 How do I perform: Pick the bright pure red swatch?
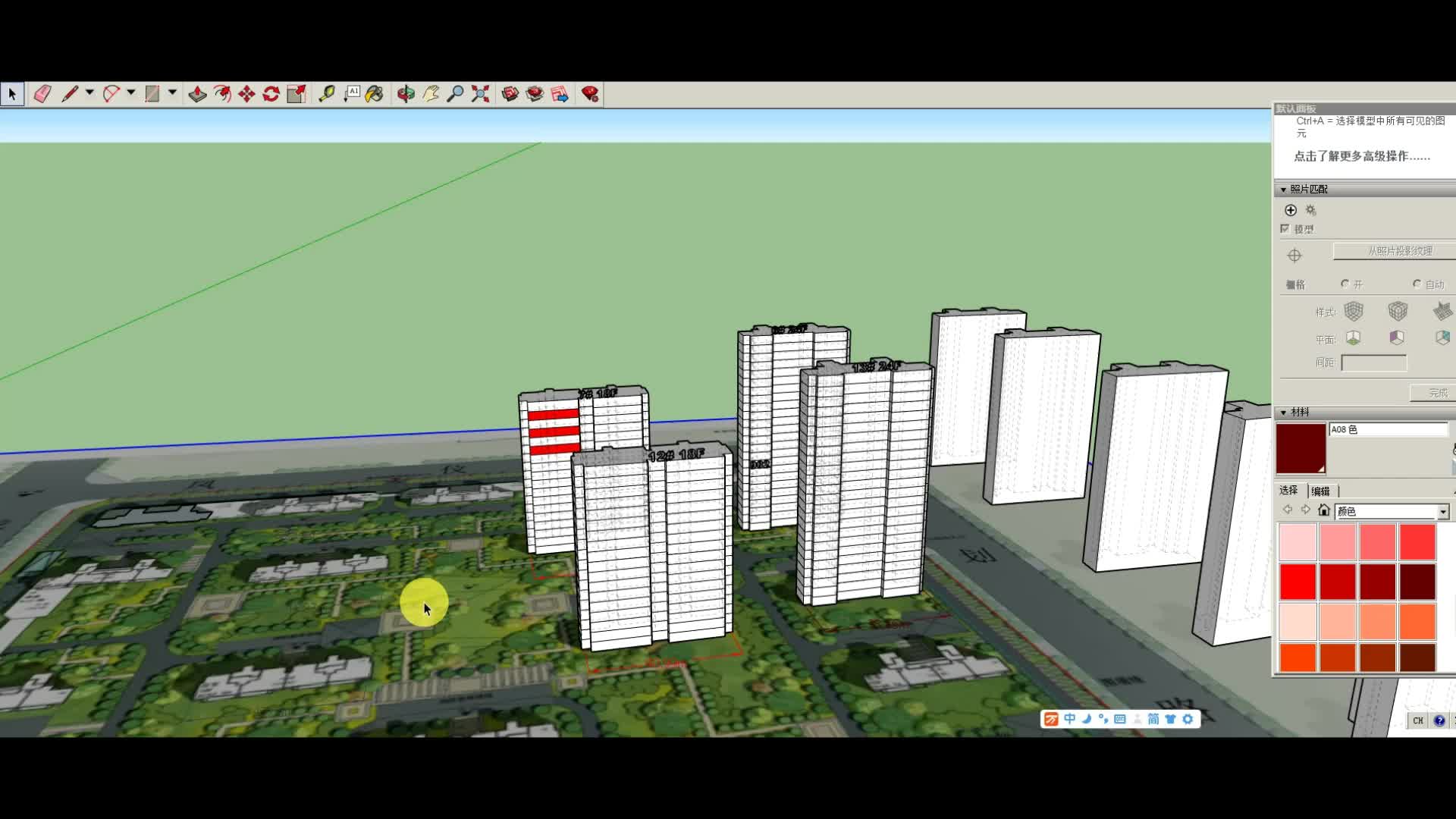coord(1298,581)
